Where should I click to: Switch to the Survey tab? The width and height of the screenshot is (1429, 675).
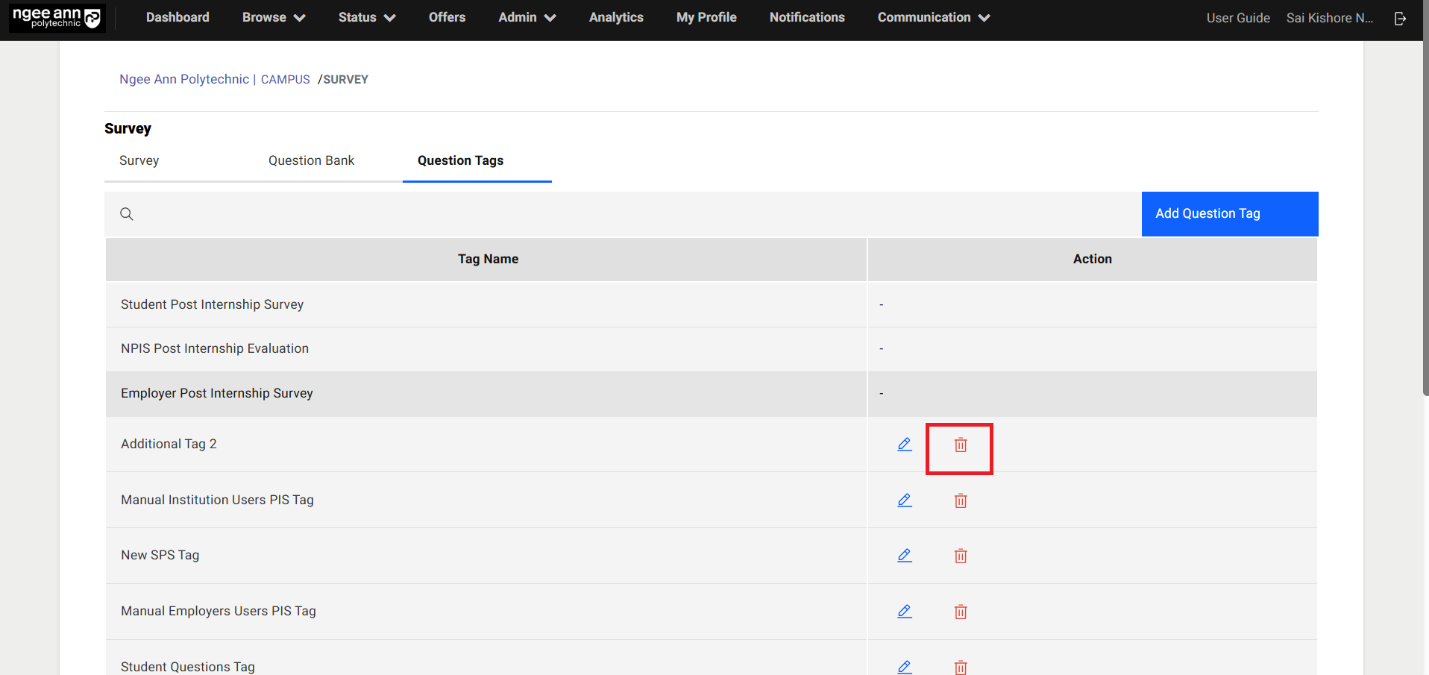coord(139,161)
